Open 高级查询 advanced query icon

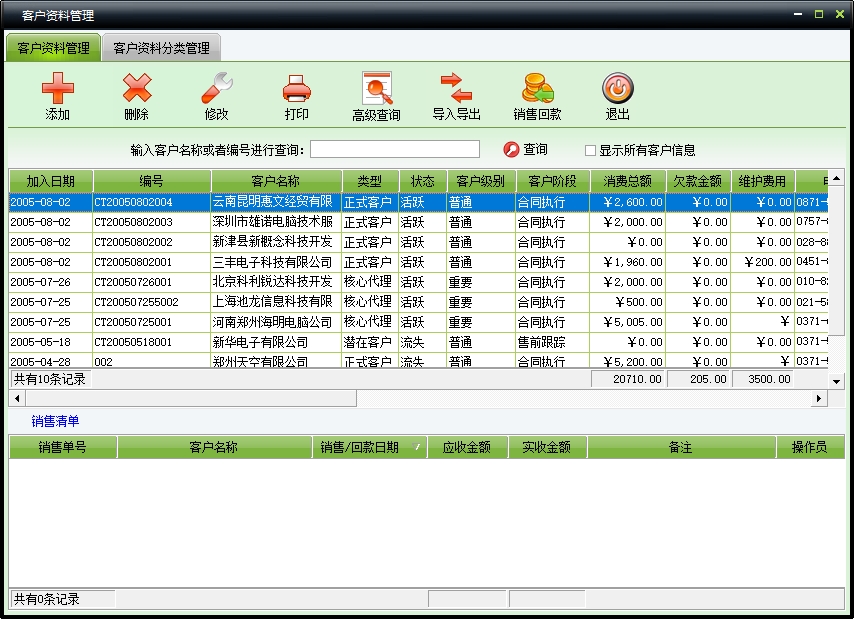pyautogui.click(x=376, y=90)
